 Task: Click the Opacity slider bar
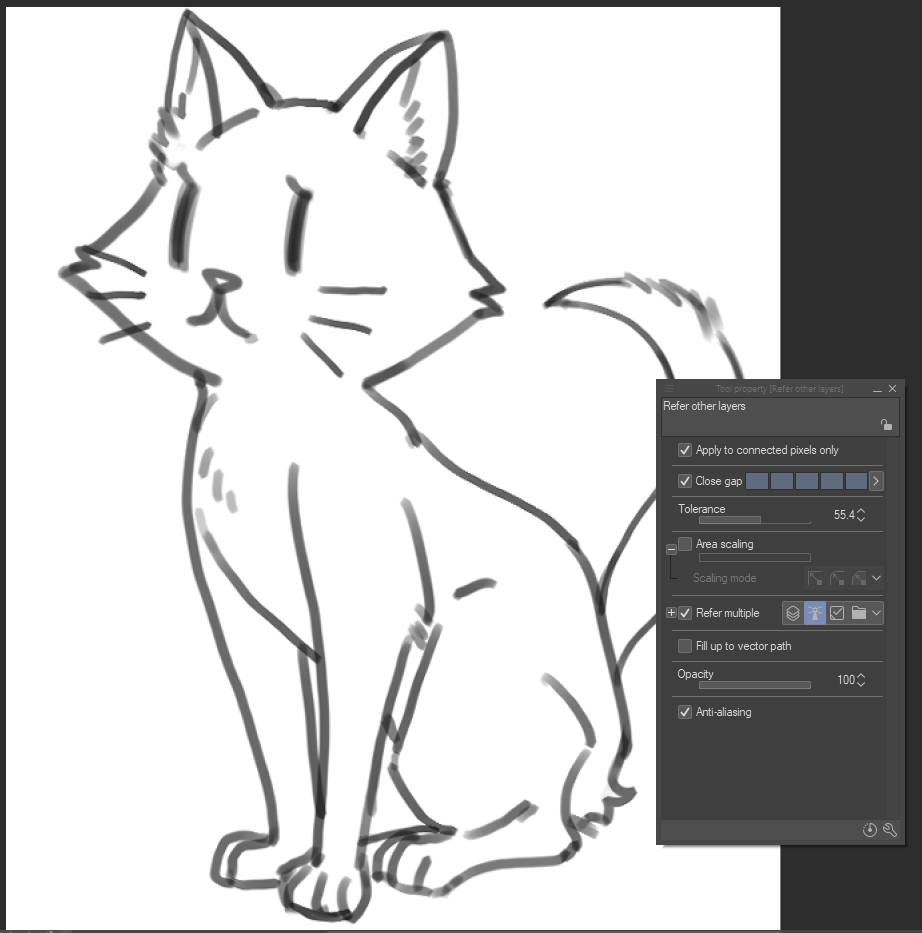tap(754, 685)
